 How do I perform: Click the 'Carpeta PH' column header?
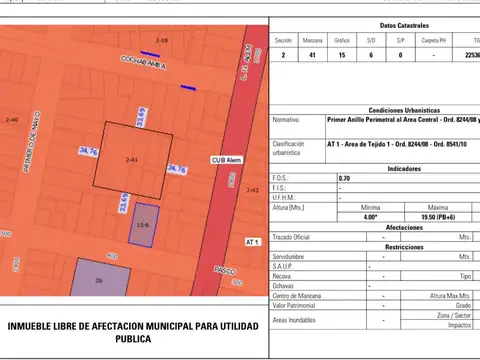[x=433, y=40]
